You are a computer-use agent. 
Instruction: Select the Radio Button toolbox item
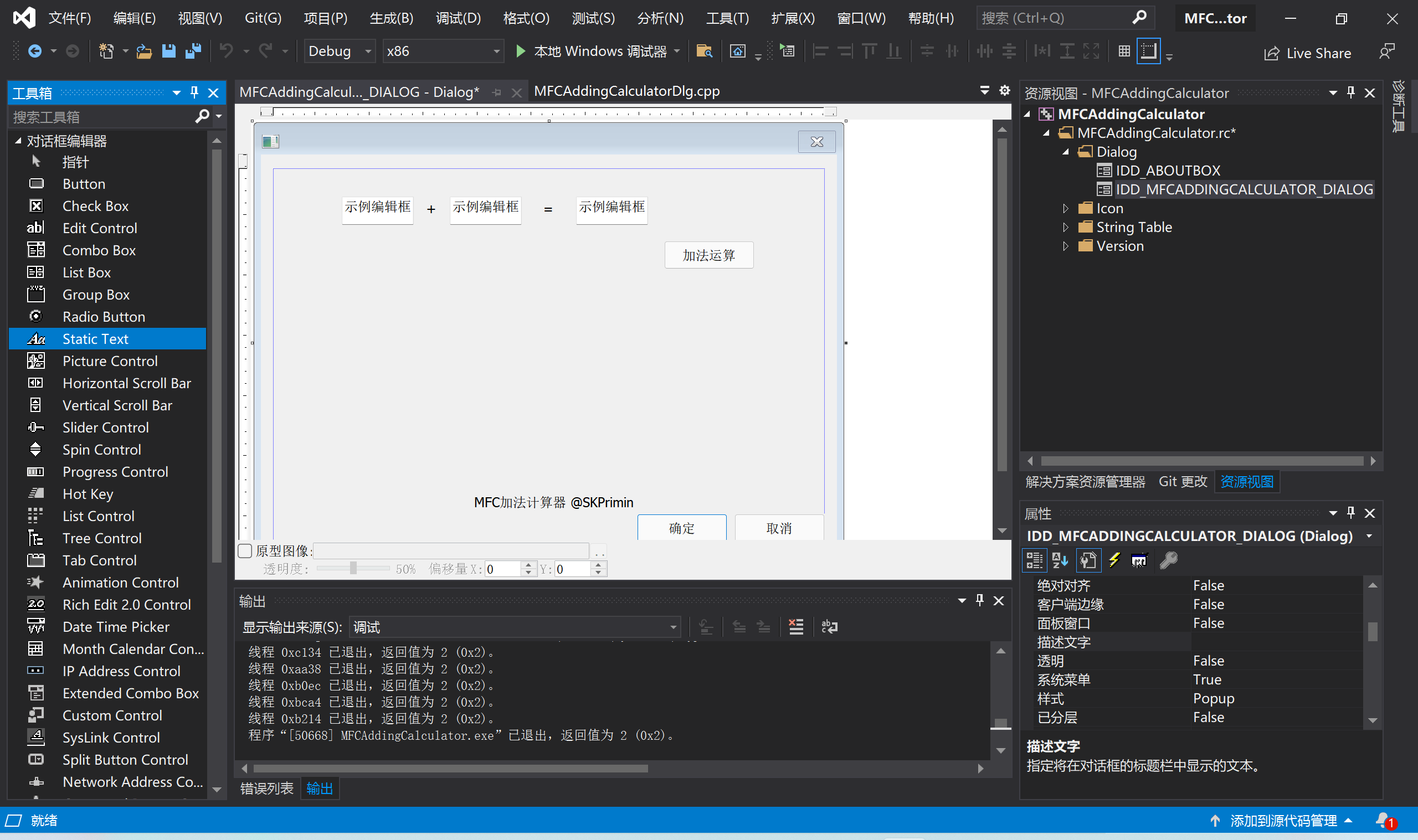click(104, 317)
